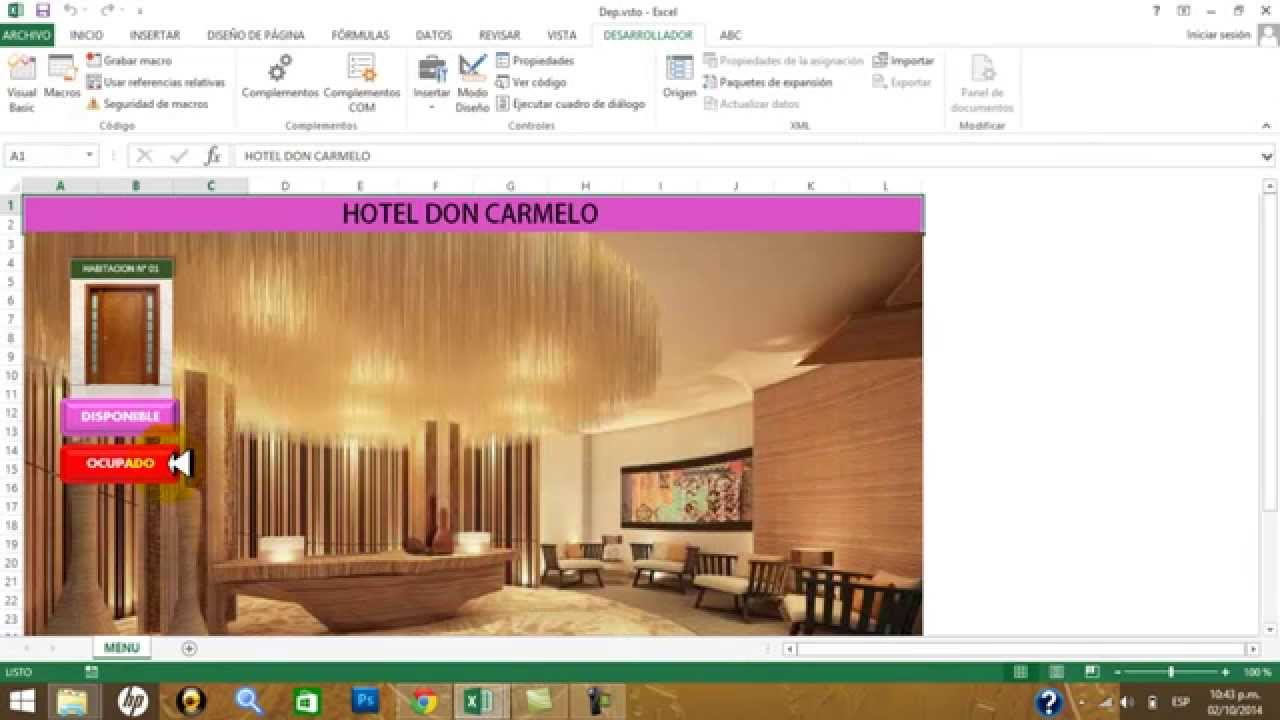Click the Undo arrow
This screenshot has height=720, width=1280.
click(x=69, y=11)
